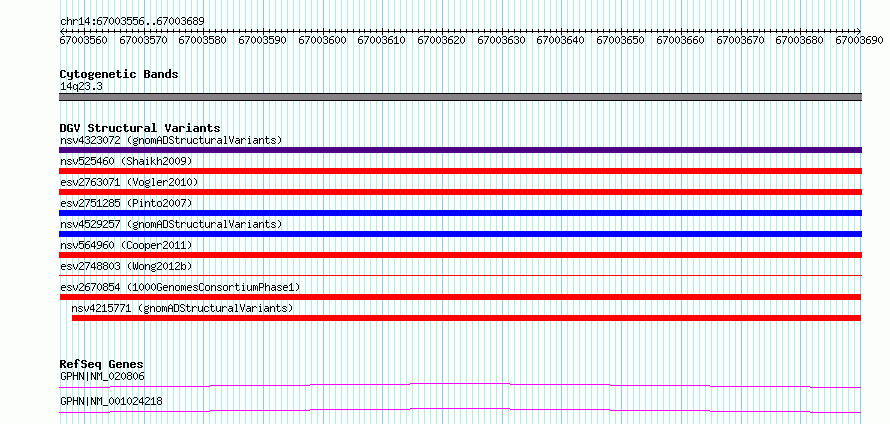890x424 pixels.
Task: Click the DGV Structural Variants track title
Action: click(x=140, y=128)
